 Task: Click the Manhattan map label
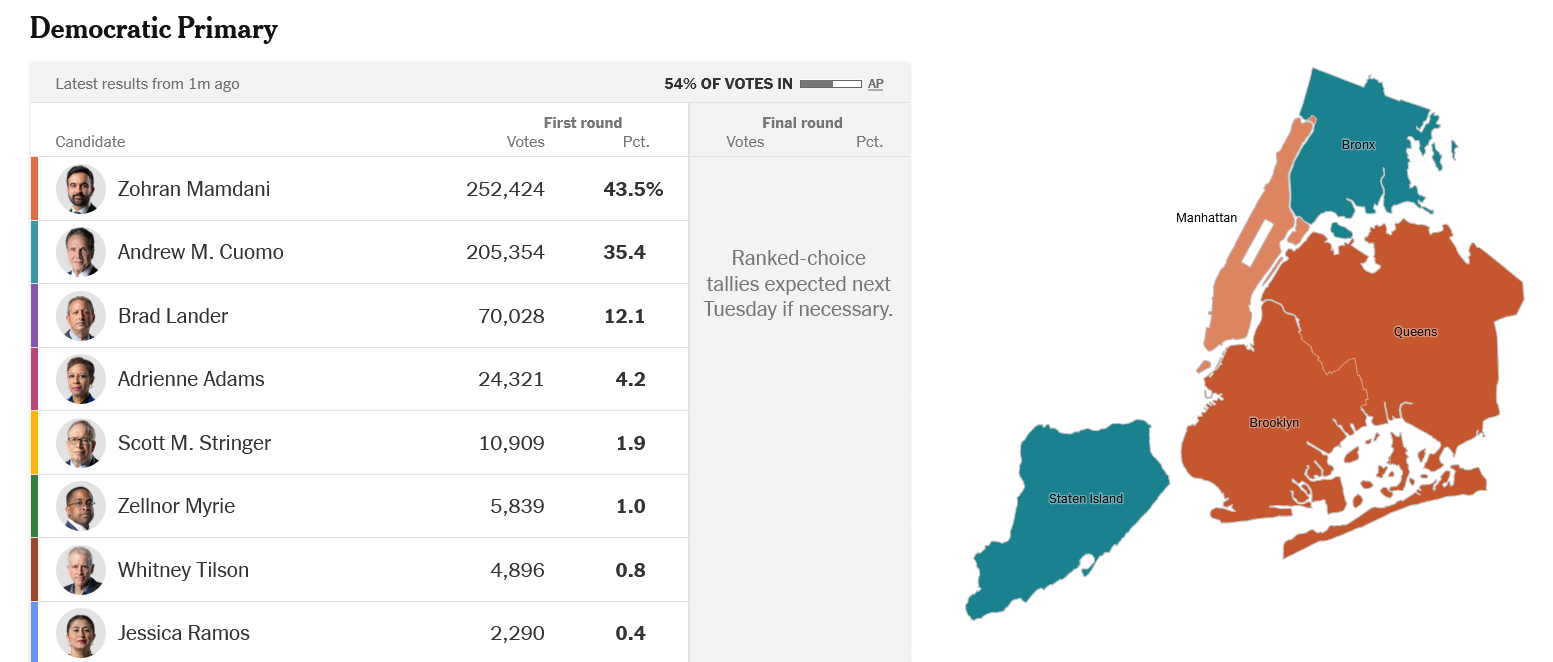click(1206, 217)
